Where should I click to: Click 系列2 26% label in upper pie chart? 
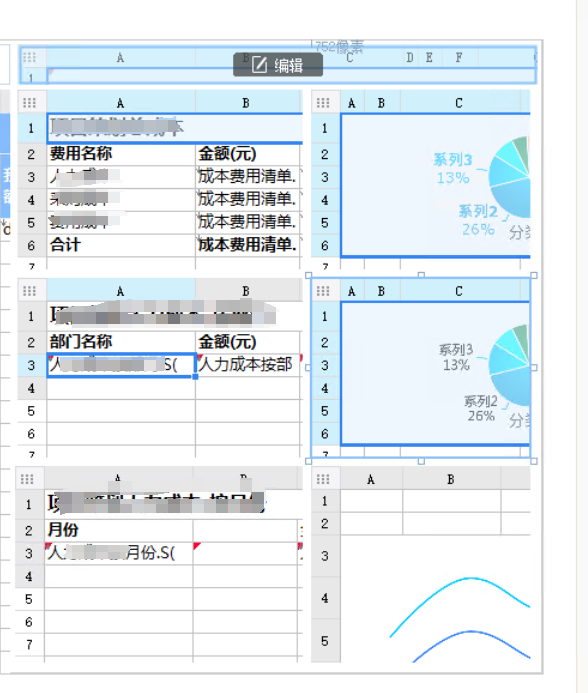[478, 220]
